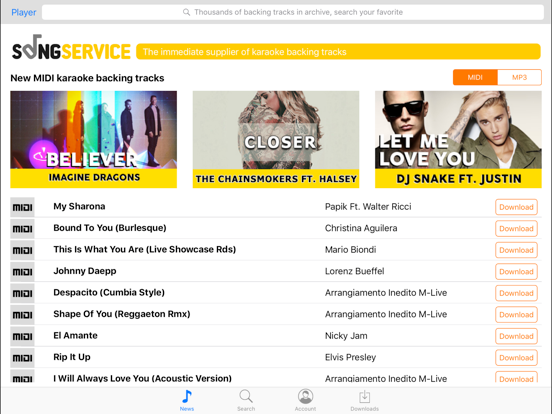The height and width of the screenshot is (414, 552).
Task: Switch to MP3 format
Action: pos(519,77)
